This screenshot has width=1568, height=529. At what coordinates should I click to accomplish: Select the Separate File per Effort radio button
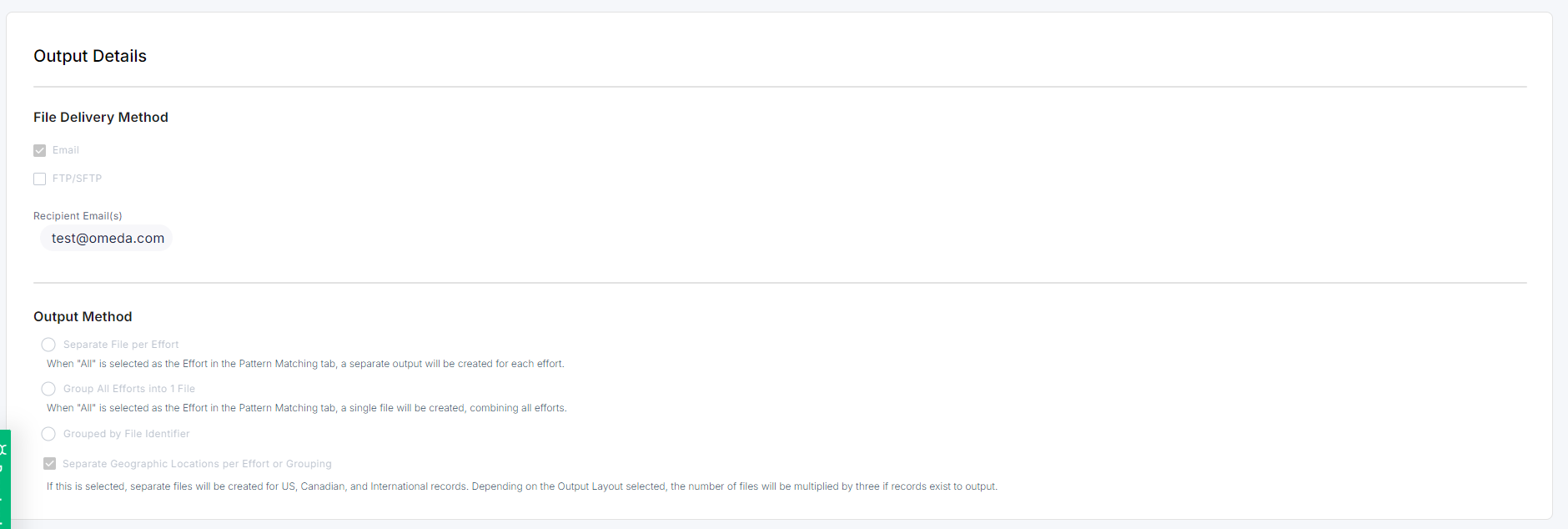[48, 345]
